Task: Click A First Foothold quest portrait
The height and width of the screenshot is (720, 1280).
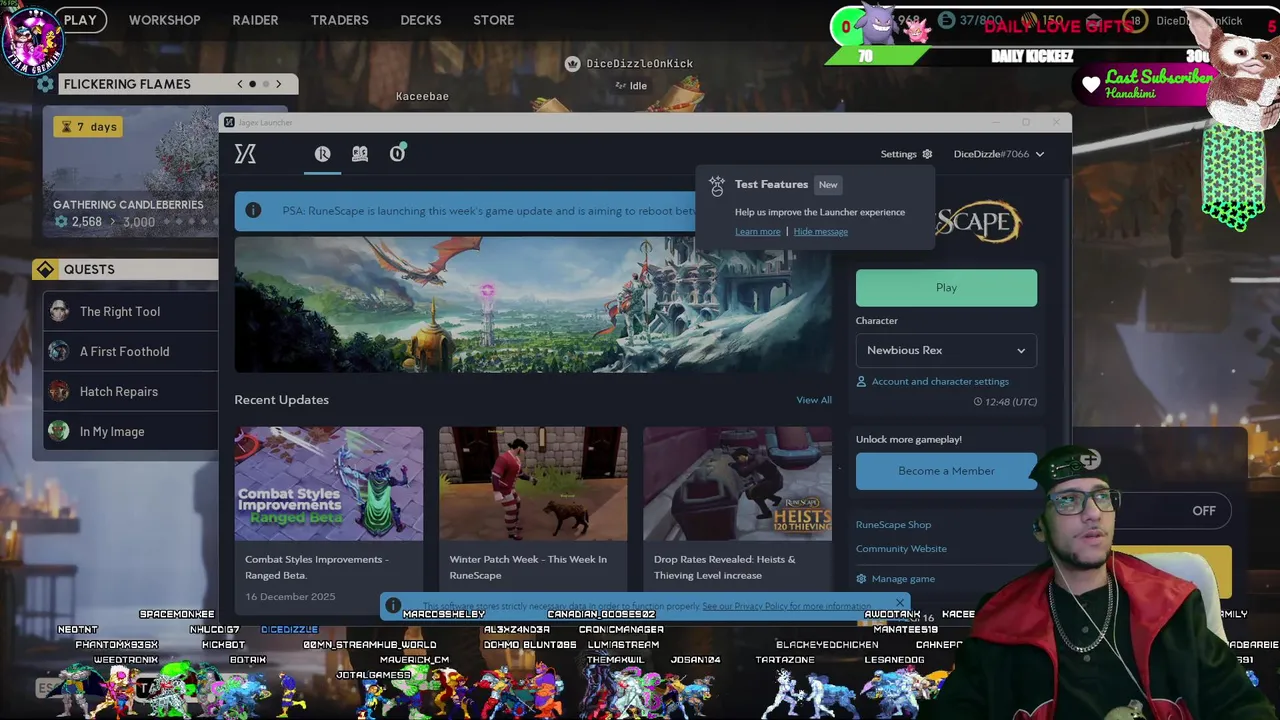Action: (60, 351)
